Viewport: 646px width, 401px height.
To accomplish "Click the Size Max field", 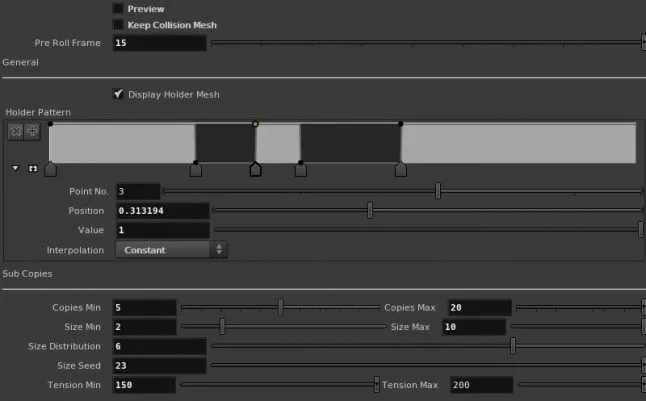I will [473, 327].
